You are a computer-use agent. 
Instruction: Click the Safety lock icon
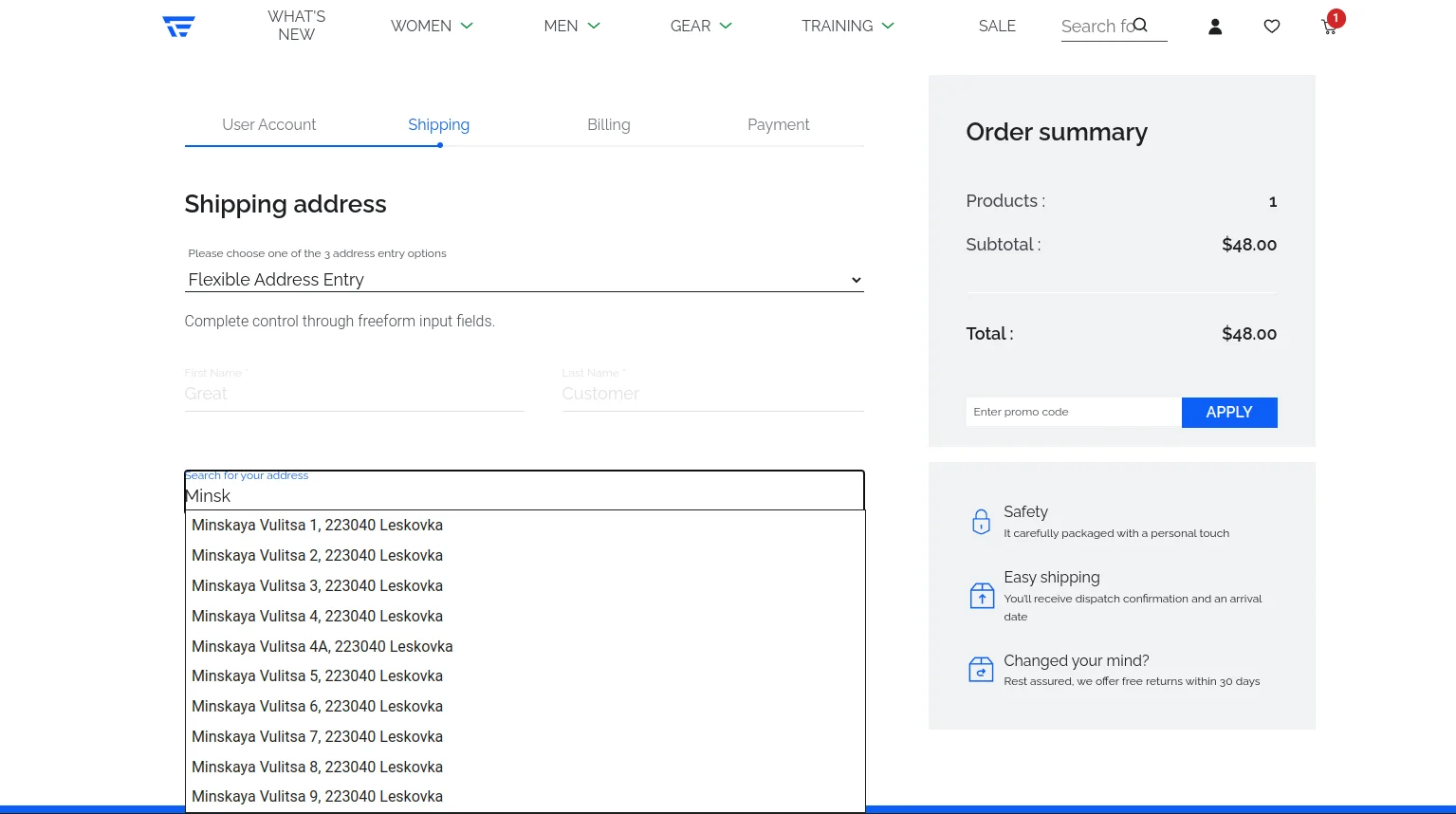[981, 522]
